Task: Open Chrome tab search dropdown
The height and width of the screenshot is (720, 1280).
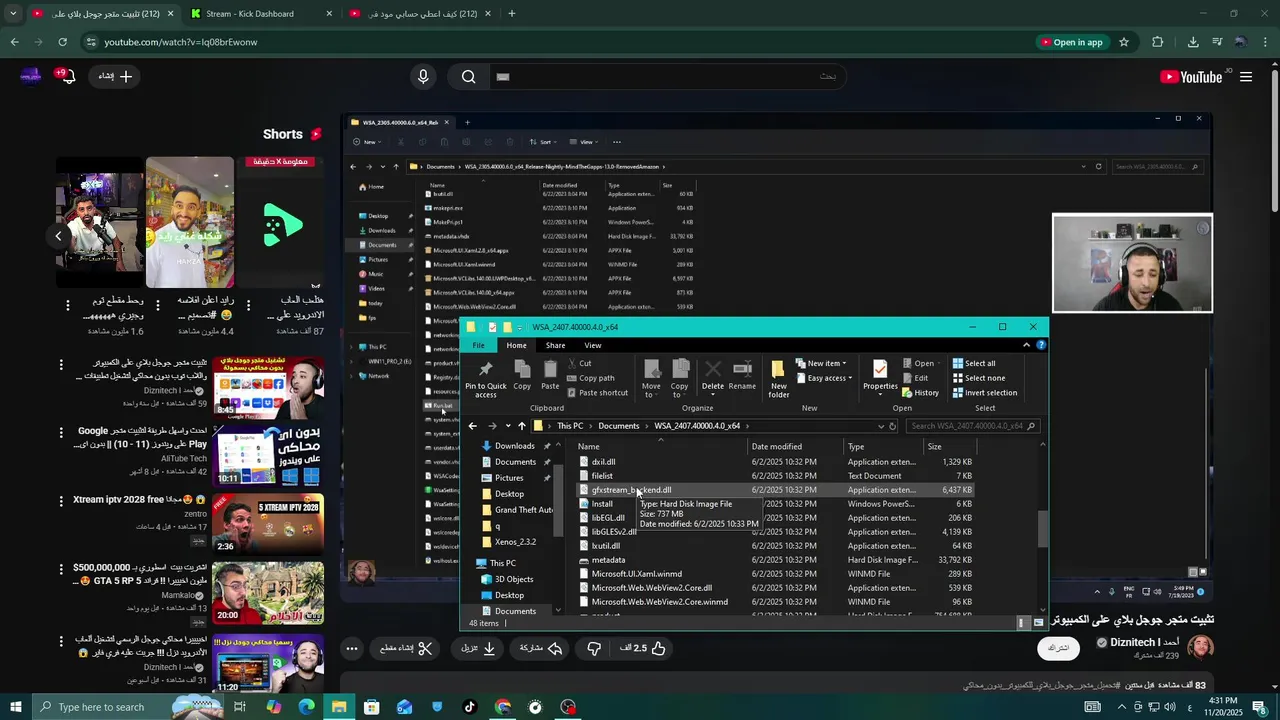Action: (13, 14)
